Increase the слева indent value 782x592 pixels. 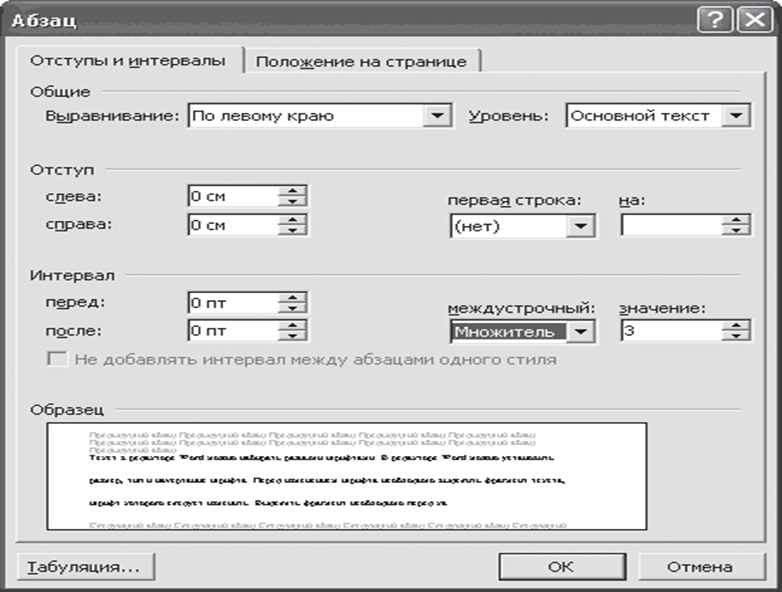click(x=292, y=191)
